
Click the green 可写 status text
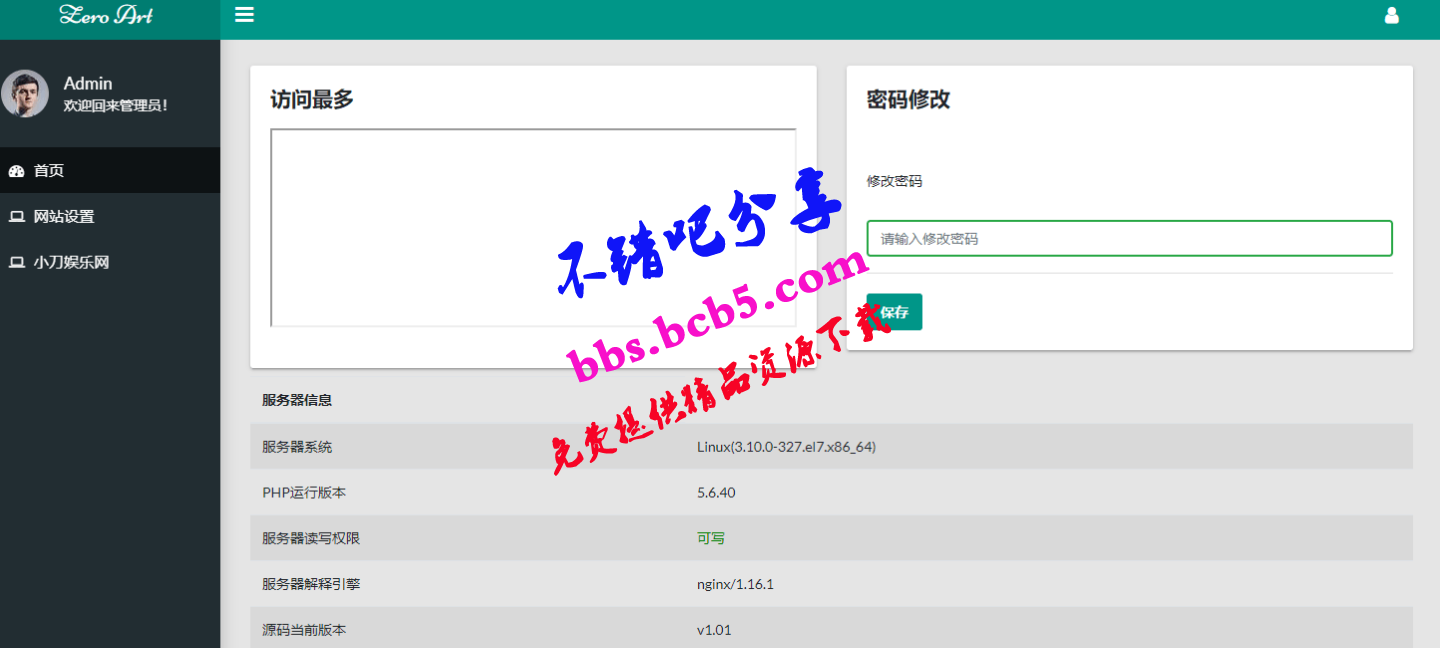click(711, 538)
